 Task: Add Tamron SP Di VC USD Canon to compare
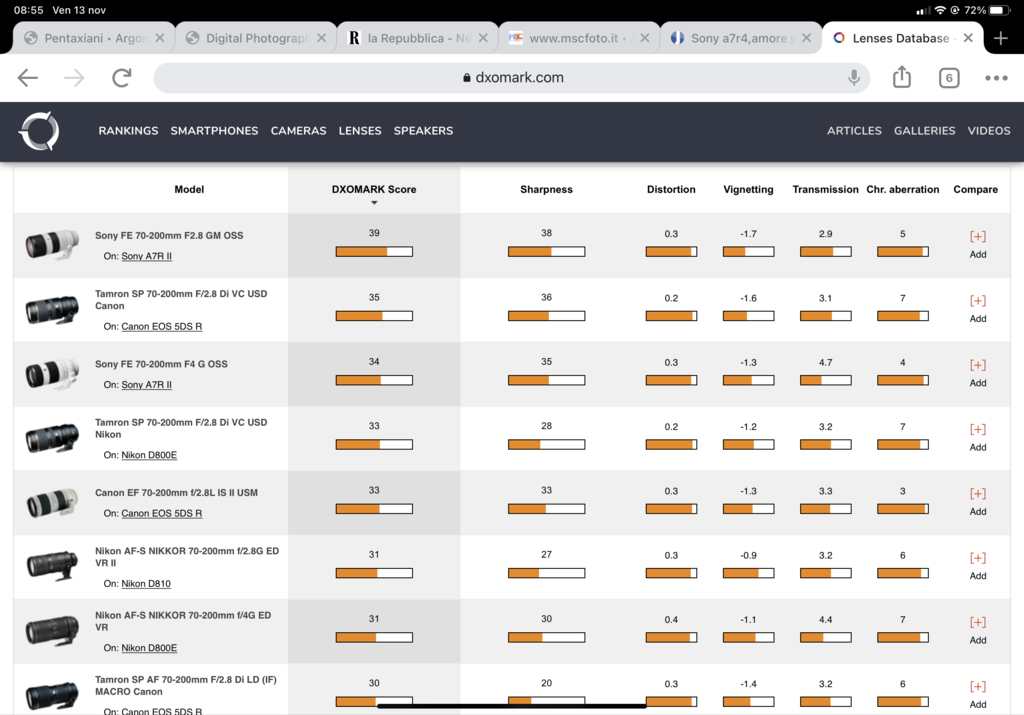click(x=978, y=308)
